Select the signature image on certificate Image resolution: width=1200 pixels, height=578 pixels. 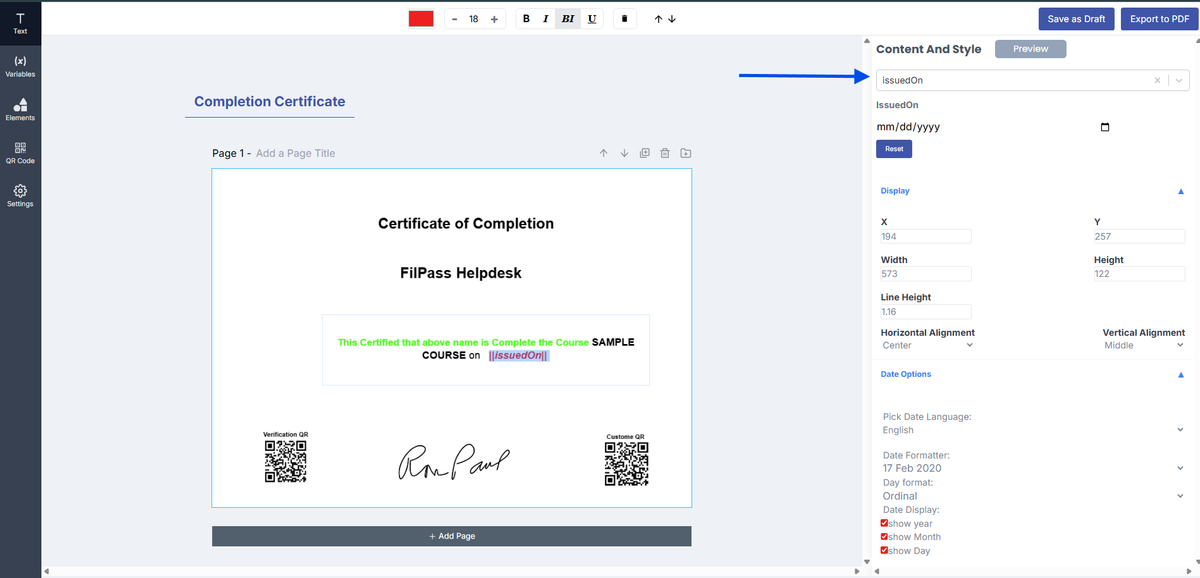(x=455, y=461)
